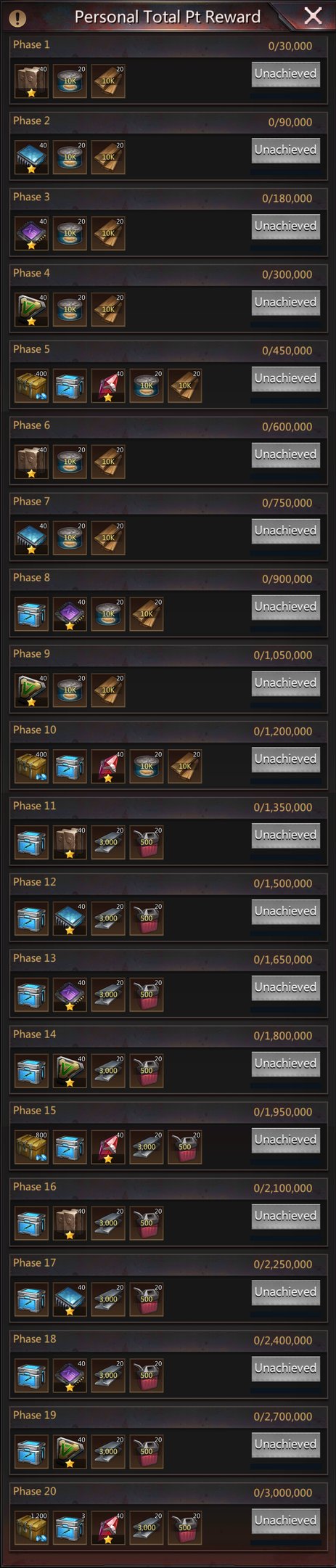Close the Personal Total Pt Reward panel
336x1568 pixels.
(x=313, y=16)
